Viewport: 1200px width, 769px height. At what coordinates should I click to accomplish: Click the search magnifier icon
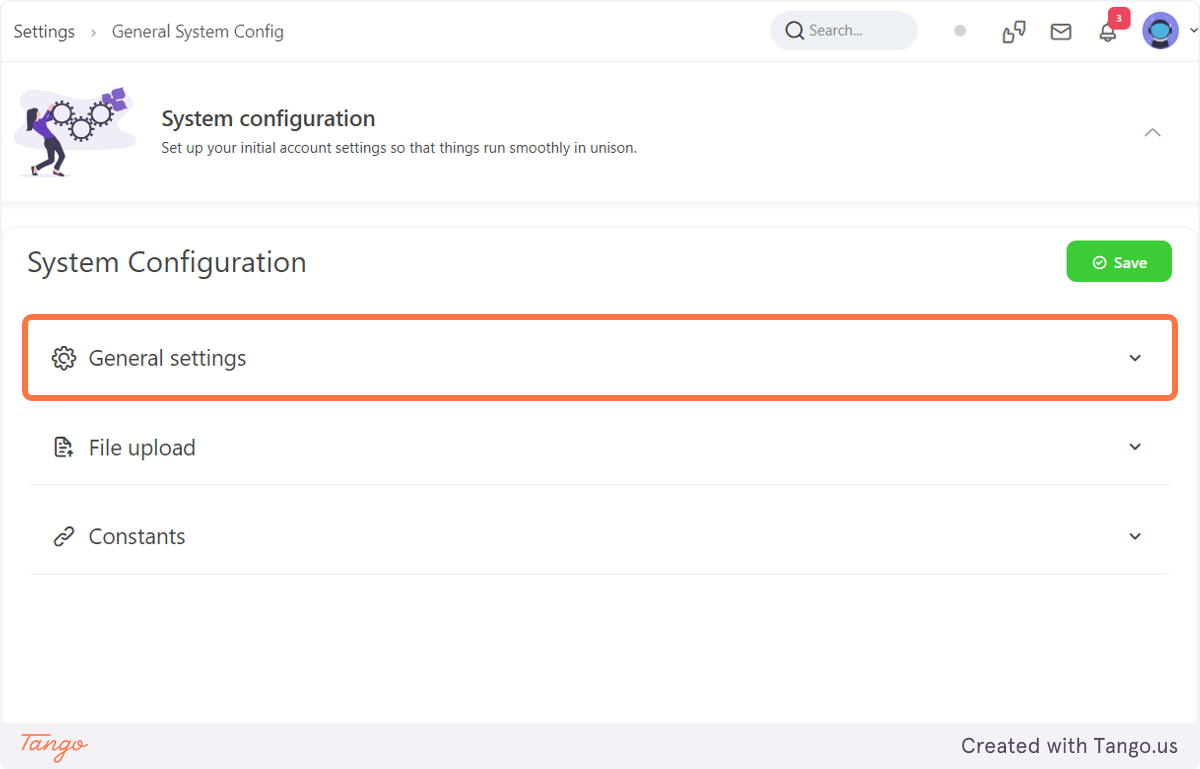click(795, 31)
